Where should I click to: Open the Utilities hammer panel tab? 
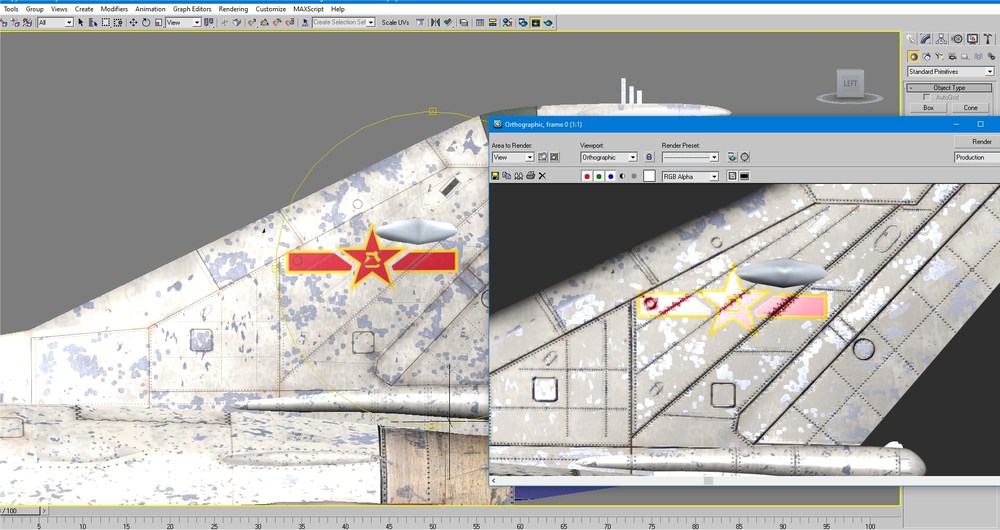(987, 39)
